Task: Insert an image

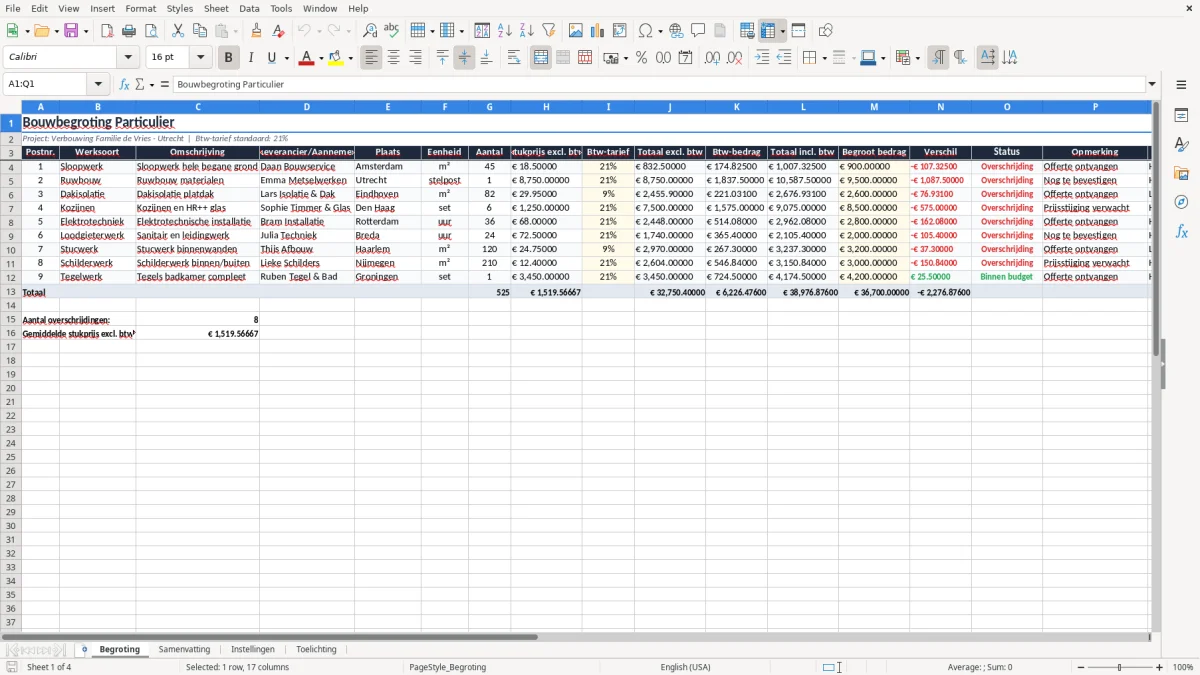Action: coord(575,31)
